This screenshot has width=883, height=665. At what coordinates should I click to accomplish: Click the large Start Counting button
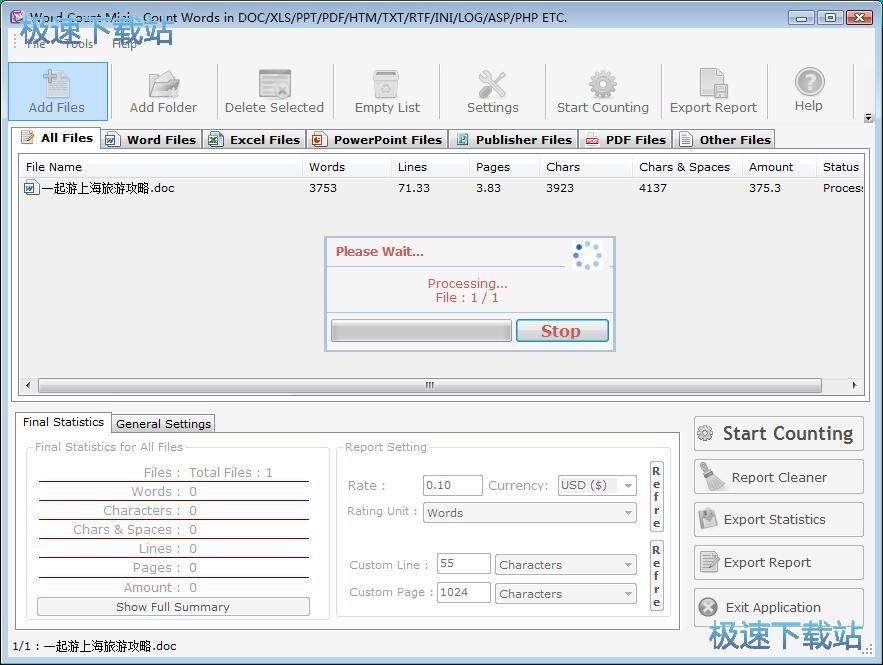pyautogui.click(x=778, y=434)
